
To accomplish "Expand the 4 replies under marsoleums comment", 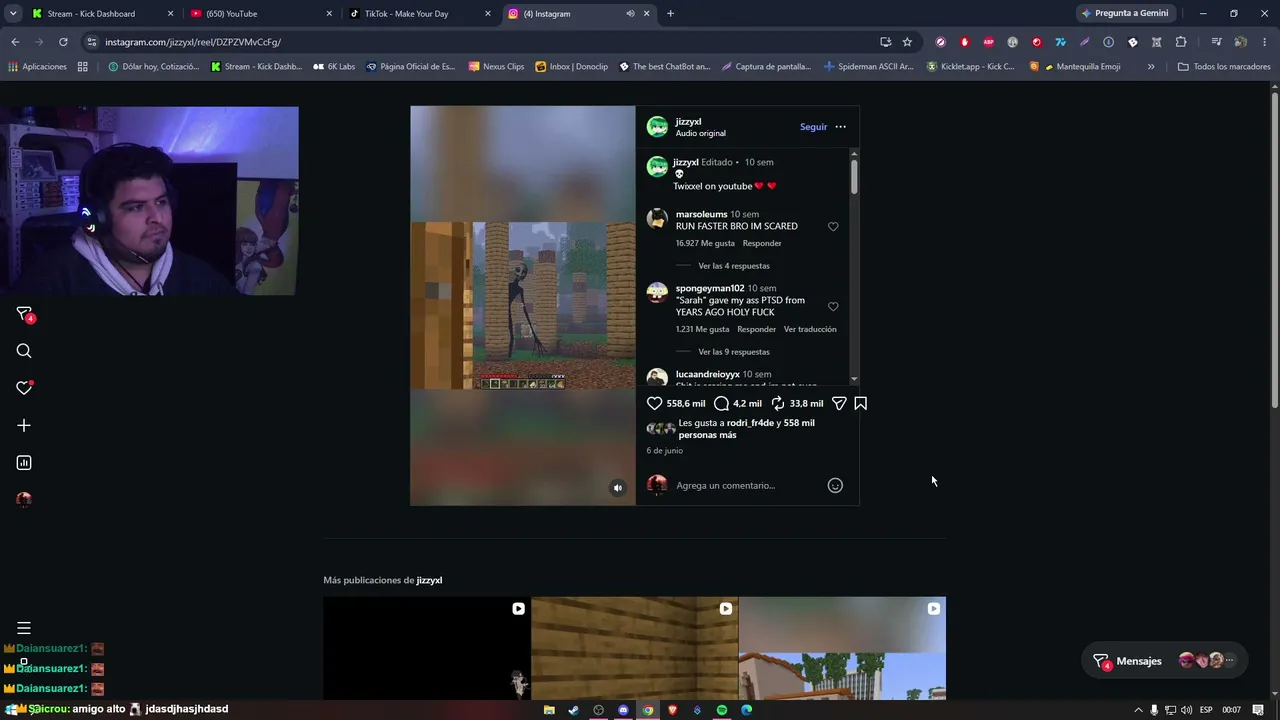I will (734, 266).
